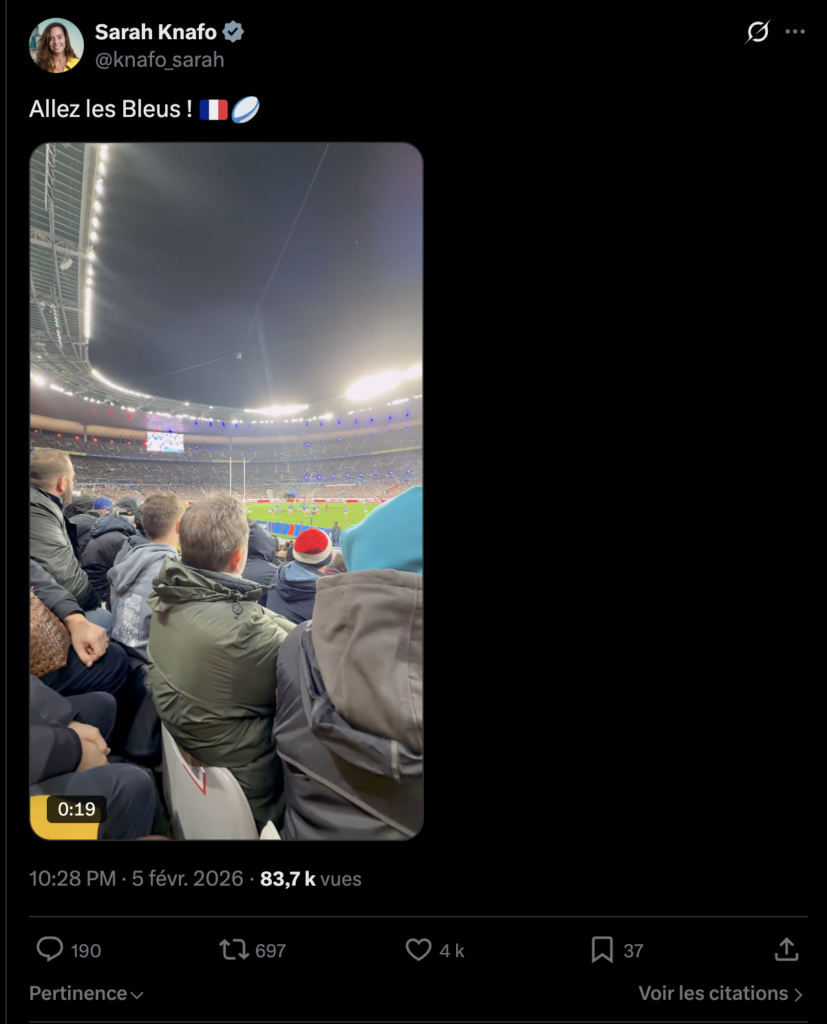Play the stadium video thumbnail
The height and width of the screenshot is (1024, 827).
coord(227,491)
